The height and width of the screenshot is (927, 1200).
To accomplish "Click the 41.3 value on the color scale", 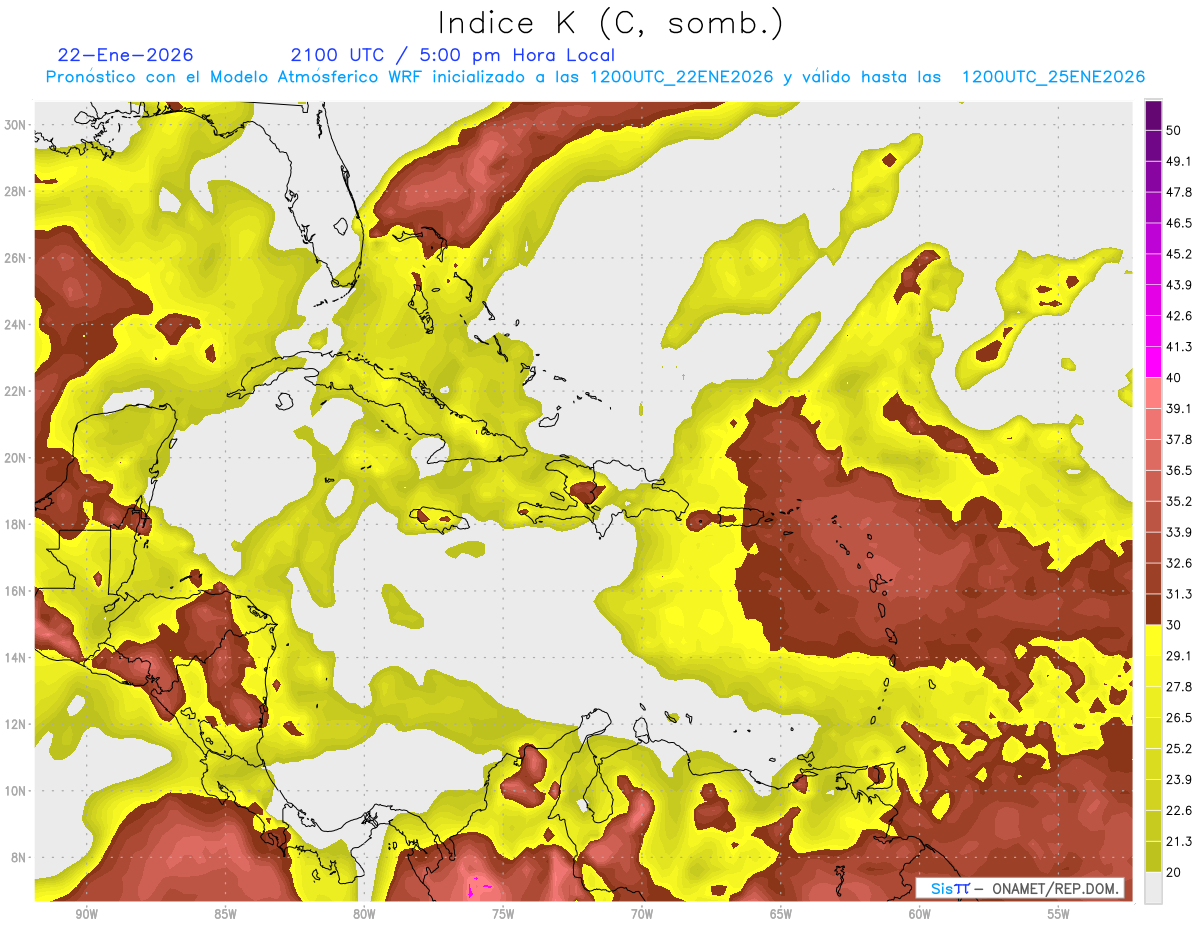I will [1178, 347].
